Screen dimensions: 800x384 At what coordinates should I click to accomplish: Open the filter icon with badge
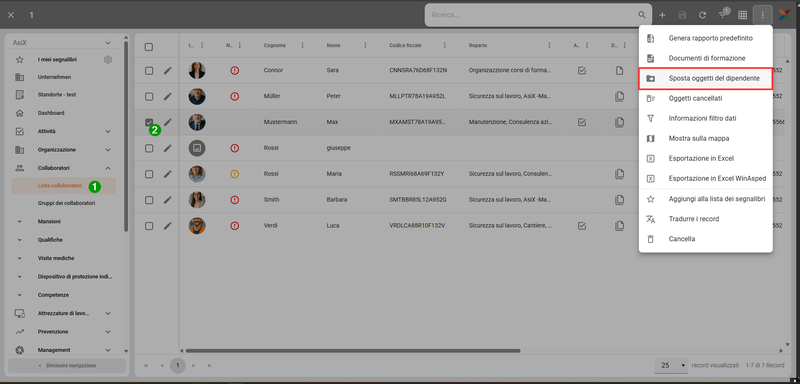pyautogui.click(x=723, y=14)
